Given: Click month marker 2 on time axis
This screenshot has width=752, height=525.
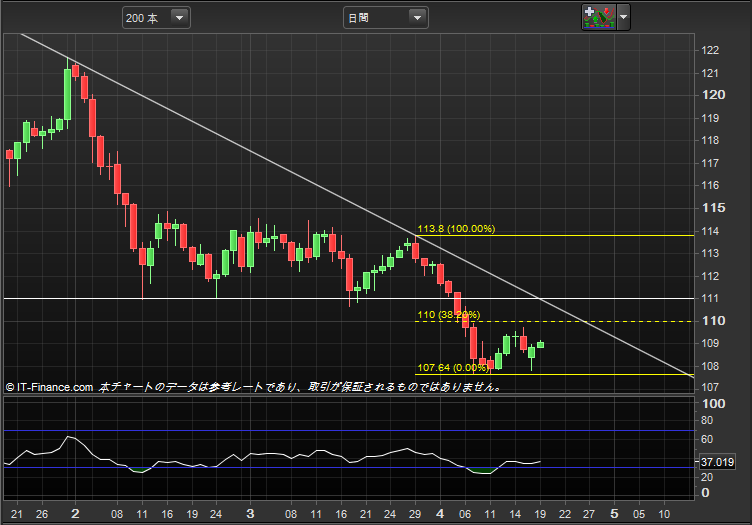Looking at the screenshot, I should click(x=75, y=514).
